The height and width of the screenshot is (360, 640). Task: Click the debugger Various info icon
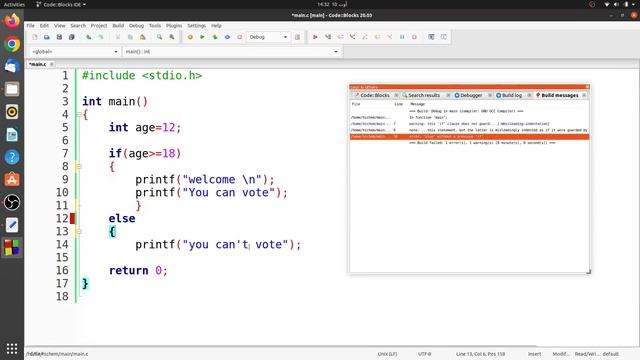coord(444,37)
